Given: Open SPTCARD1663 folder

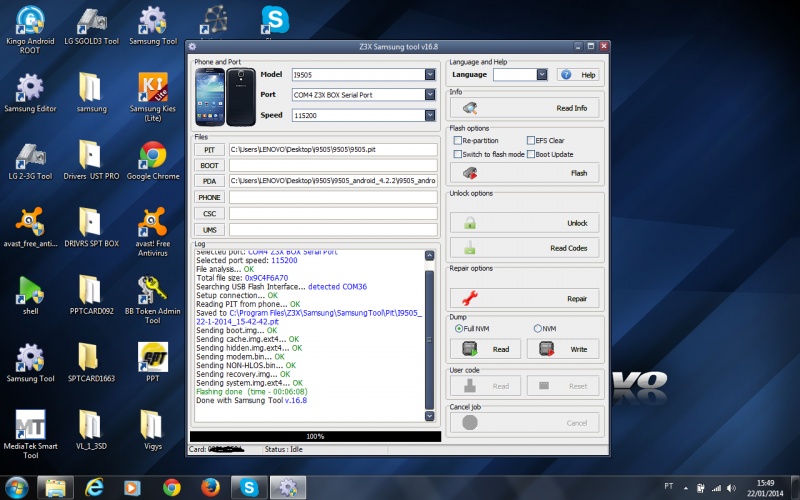Looking at the screenshot, I should point(91,363).
